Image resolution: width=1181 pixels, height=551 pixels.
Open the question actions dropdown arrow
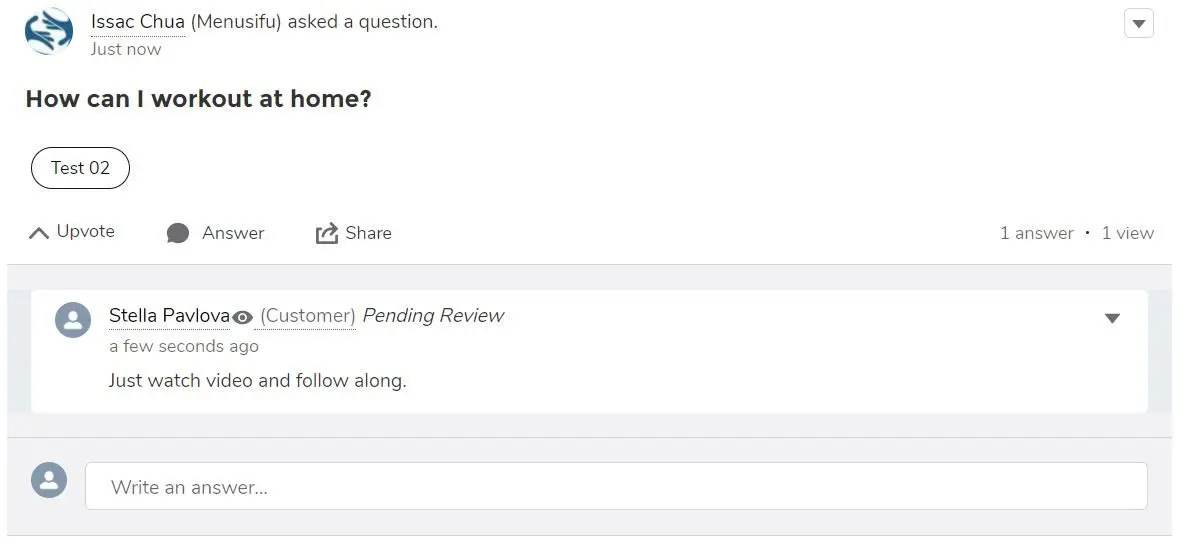[1139, 23]
